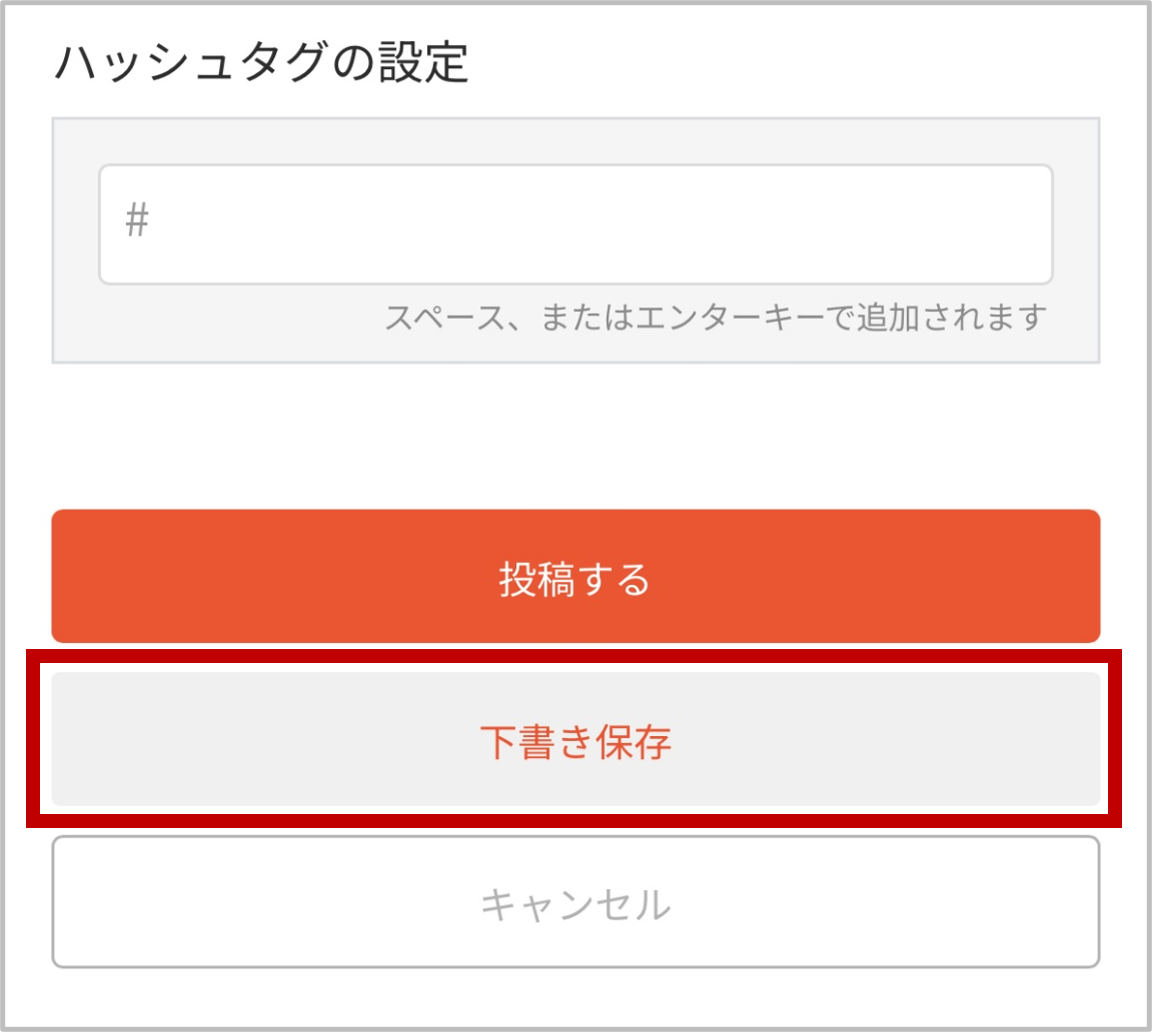Tap the 投稿する label text
This screenshot has height=1032, width=1152.
(575, 579)
